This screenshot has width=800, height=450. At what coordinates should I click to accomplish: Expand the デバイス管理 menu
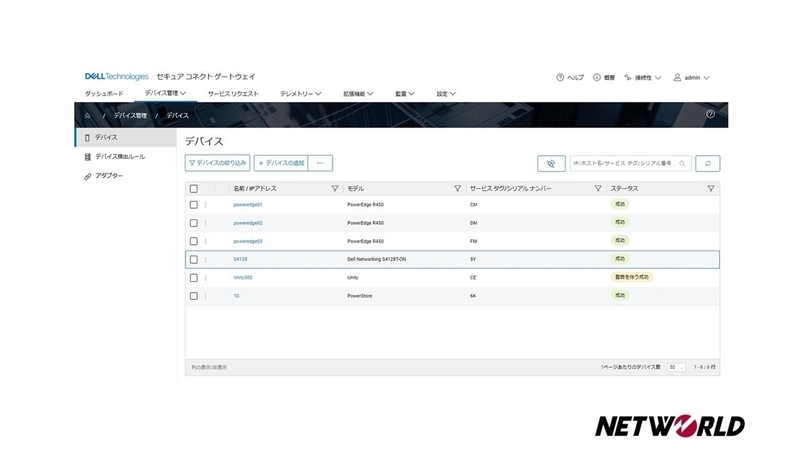click(x=165, y=93)
